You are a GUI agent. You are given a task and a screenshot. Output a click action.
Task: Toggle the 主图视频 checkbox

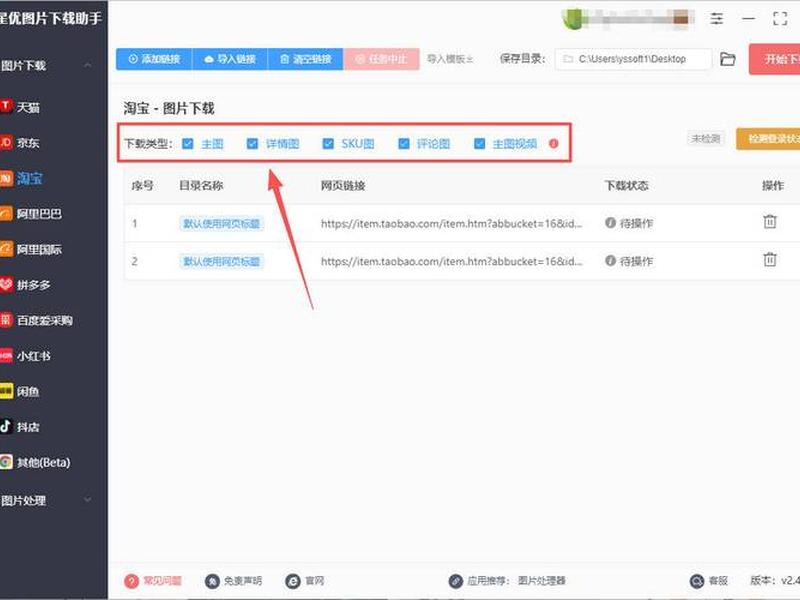(x=480, y=144)
